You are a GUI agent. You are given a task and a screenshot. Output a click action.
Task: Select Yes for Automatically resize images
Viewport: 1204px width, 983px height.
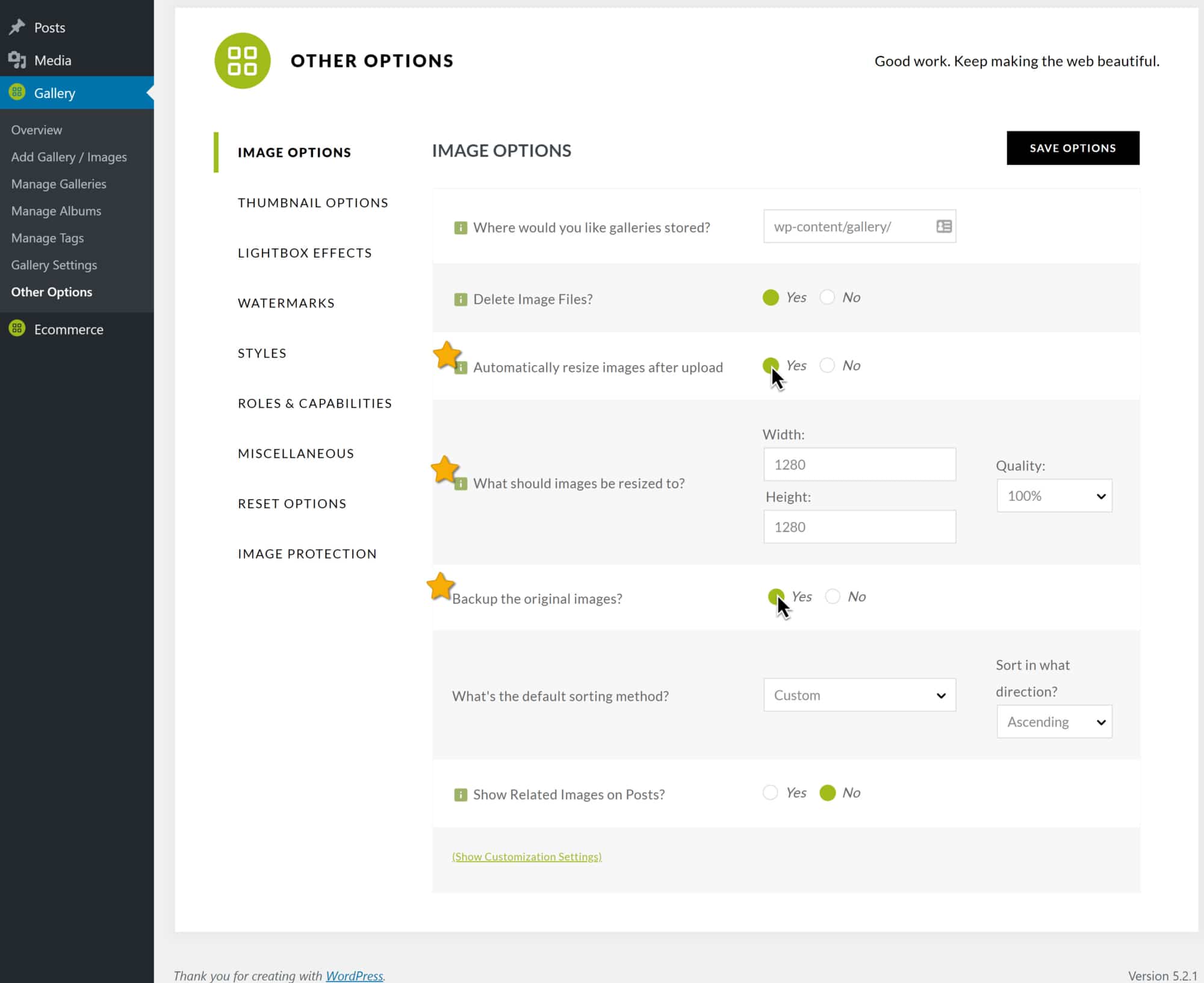pyautogui.click(x=771, y=365)
